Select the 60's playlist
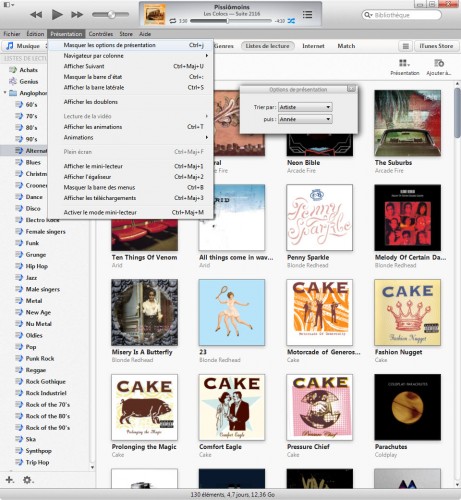Image resolution: width=461 pixels, height=500 pixels. point(31,105)
